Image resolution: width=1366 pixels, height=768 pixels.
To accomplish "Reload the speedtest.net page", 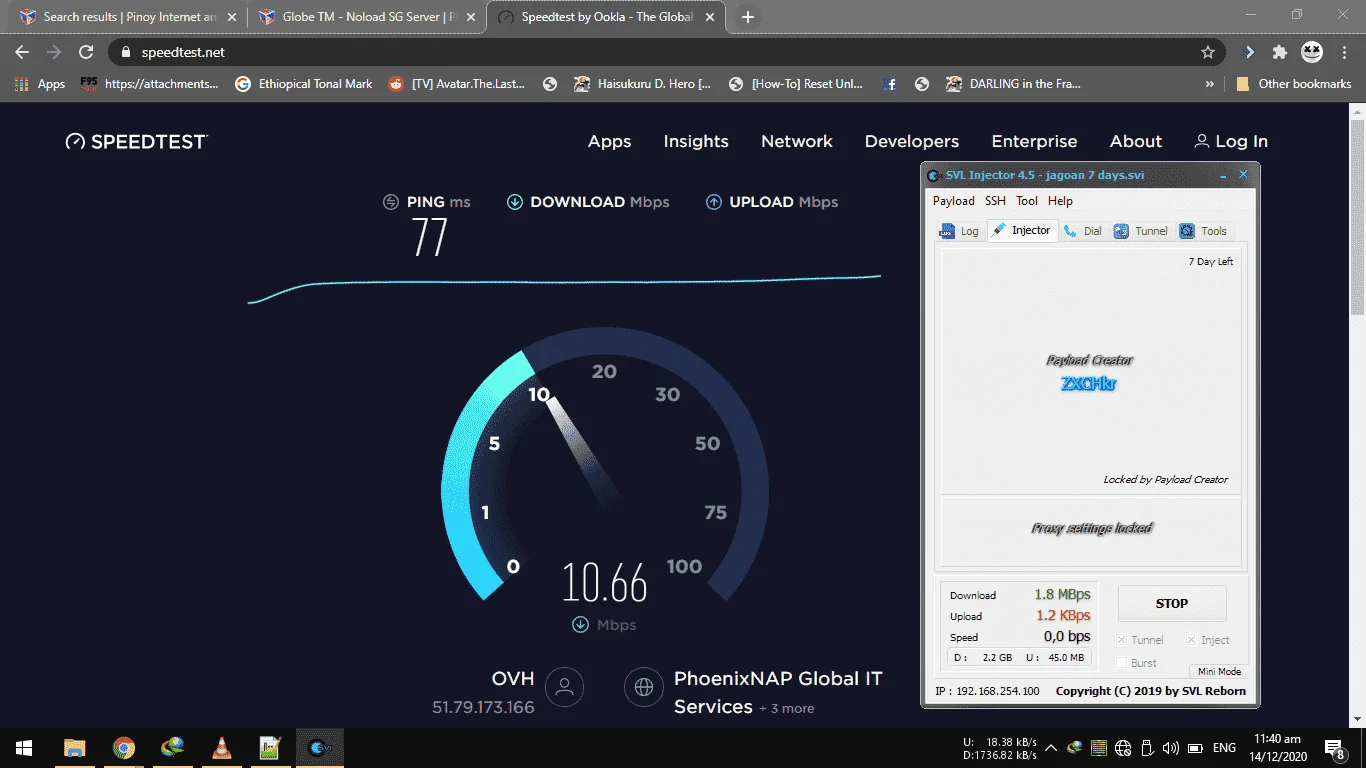I will point(86,52).
